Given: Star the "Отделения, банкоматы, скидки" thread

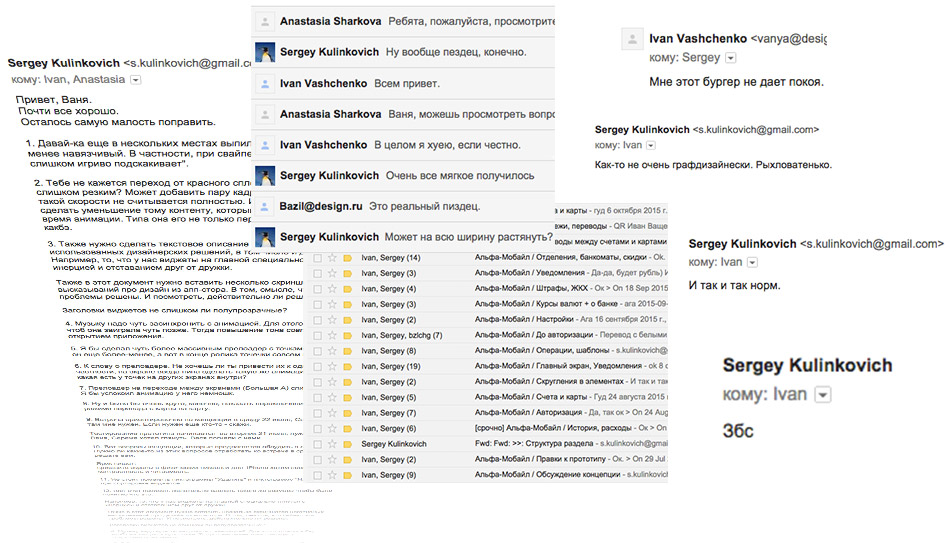Looking at the screenshot, I should click(x=331, y=258).
